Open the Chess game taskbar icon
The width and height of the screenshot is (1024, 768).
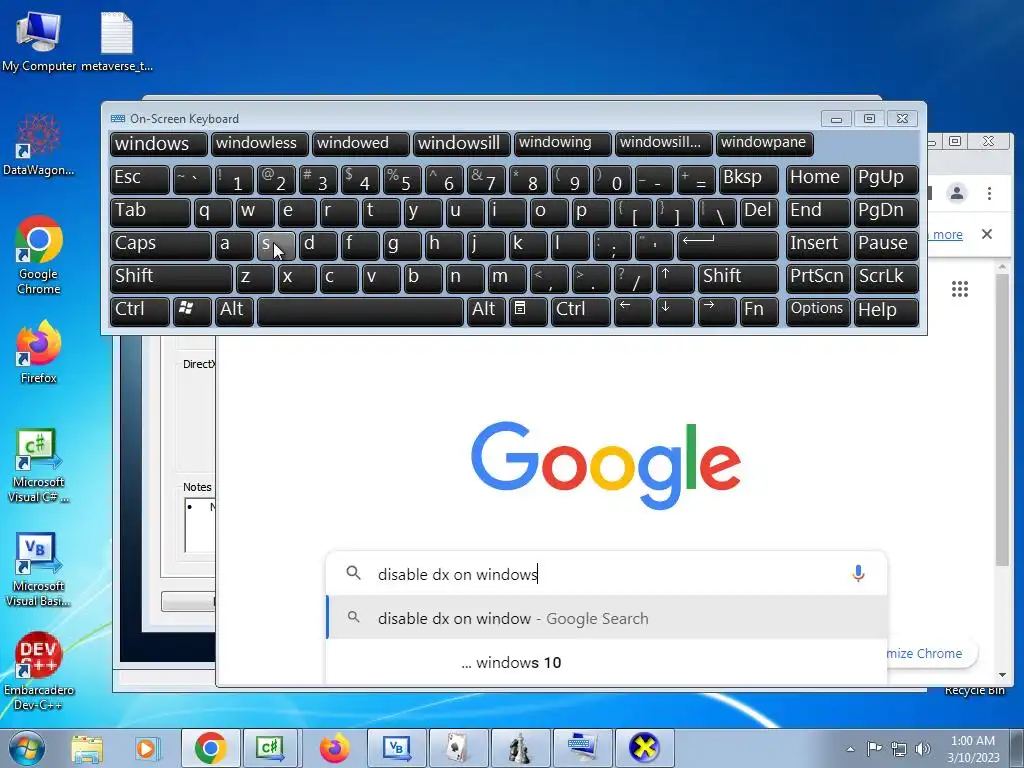pyautogui.click(x=520, y=748)
